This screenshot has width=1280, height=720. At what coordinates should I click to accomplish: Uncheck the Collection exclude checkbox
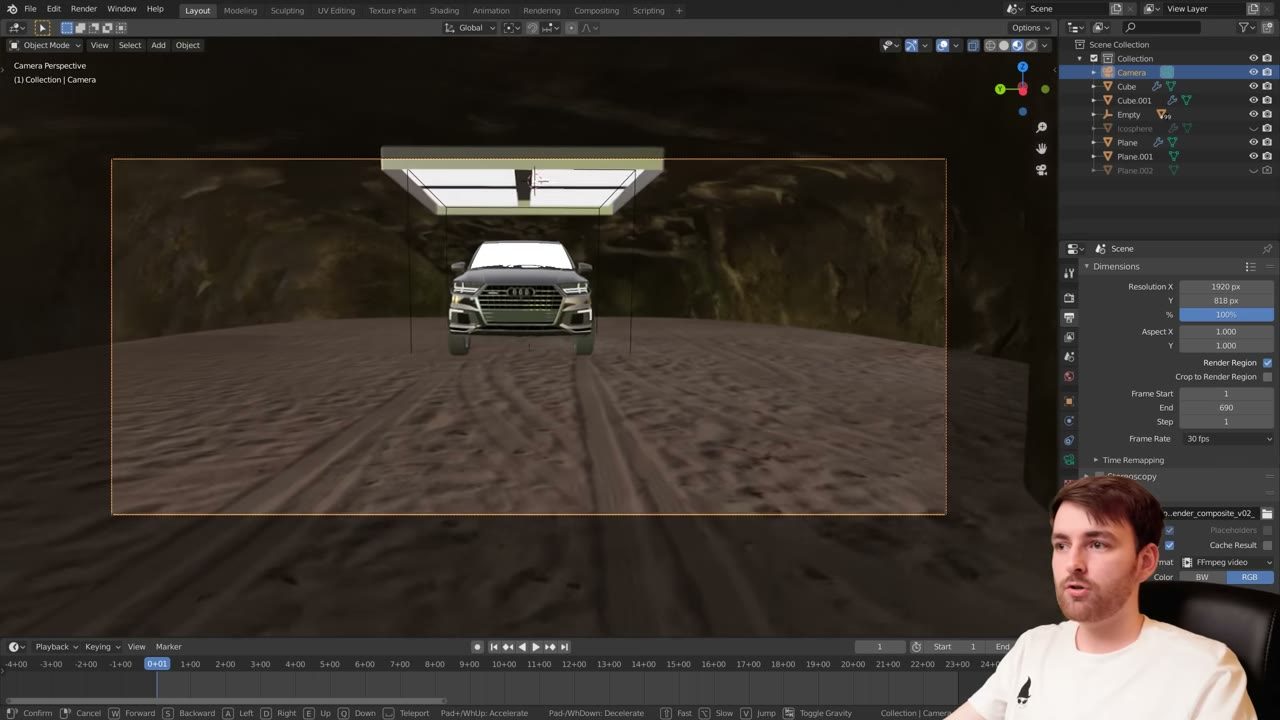click(1093, 58)
